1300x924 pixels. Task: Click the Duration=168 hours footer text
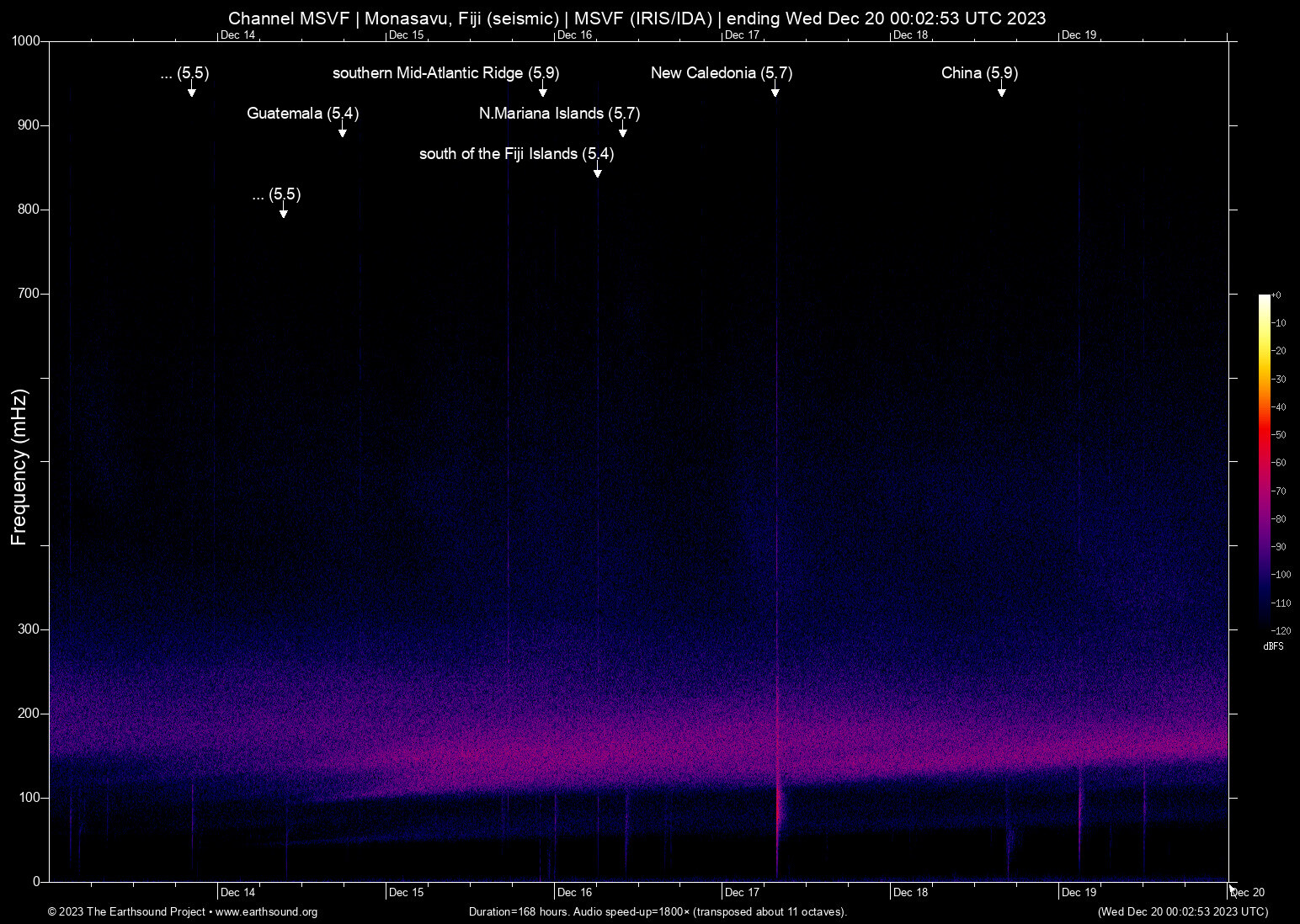[657, 912]
